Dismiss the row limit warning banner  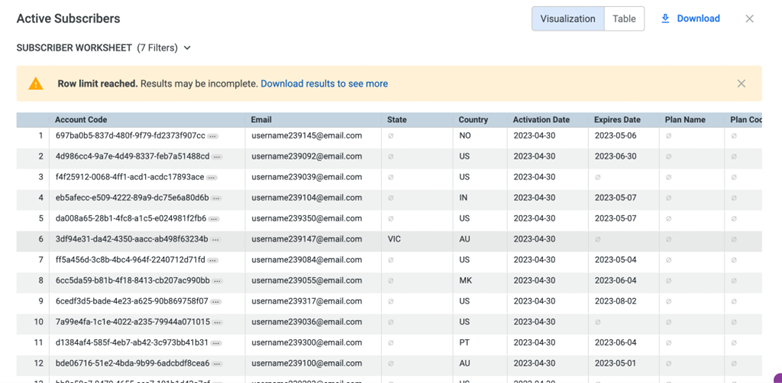pyautogui.click(x=741, y=83)
